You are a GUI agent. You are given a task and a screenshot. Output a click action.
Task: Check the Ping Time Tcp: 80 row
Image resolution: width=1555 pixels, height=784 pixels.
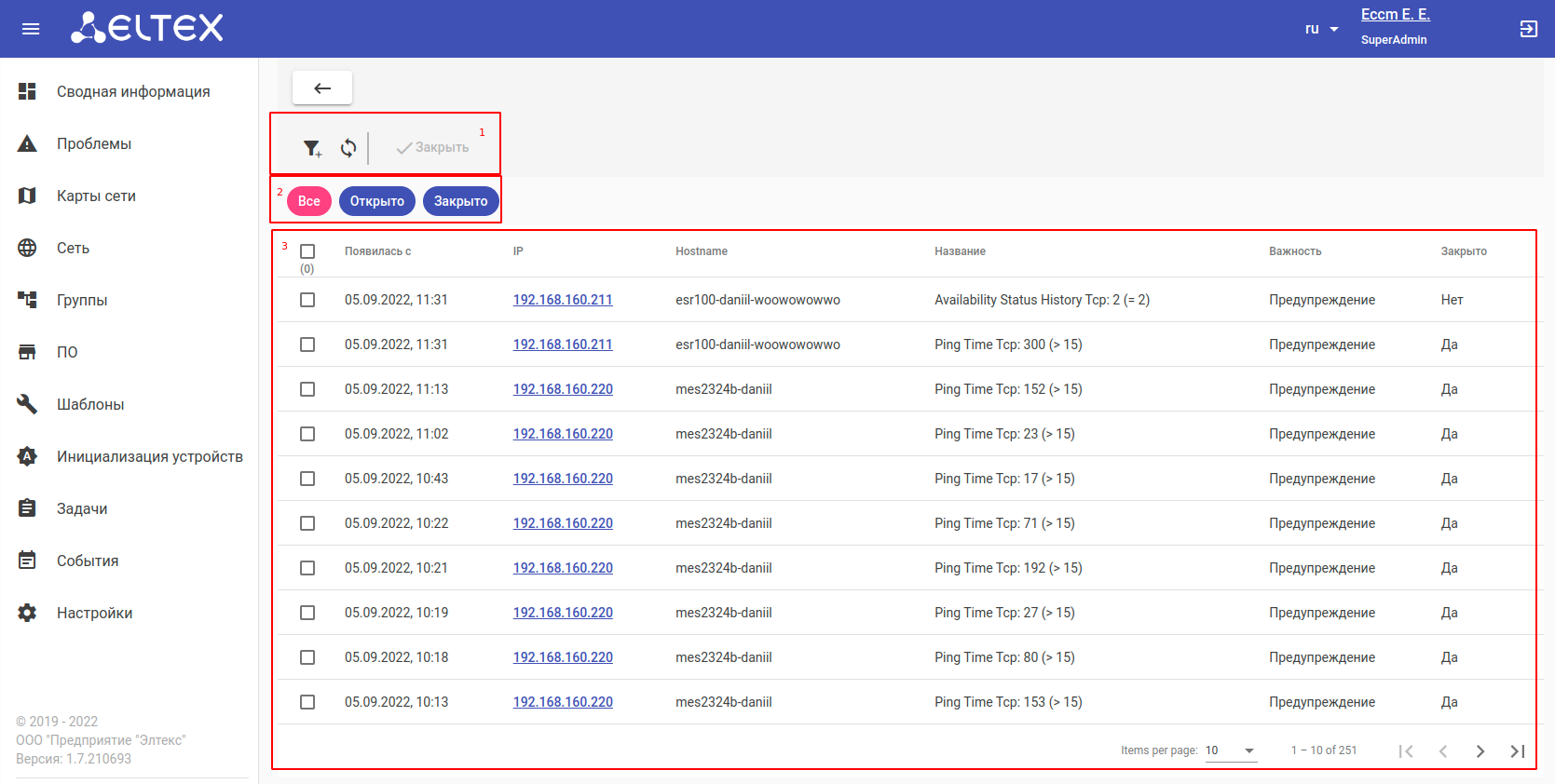tap(307, 657)
